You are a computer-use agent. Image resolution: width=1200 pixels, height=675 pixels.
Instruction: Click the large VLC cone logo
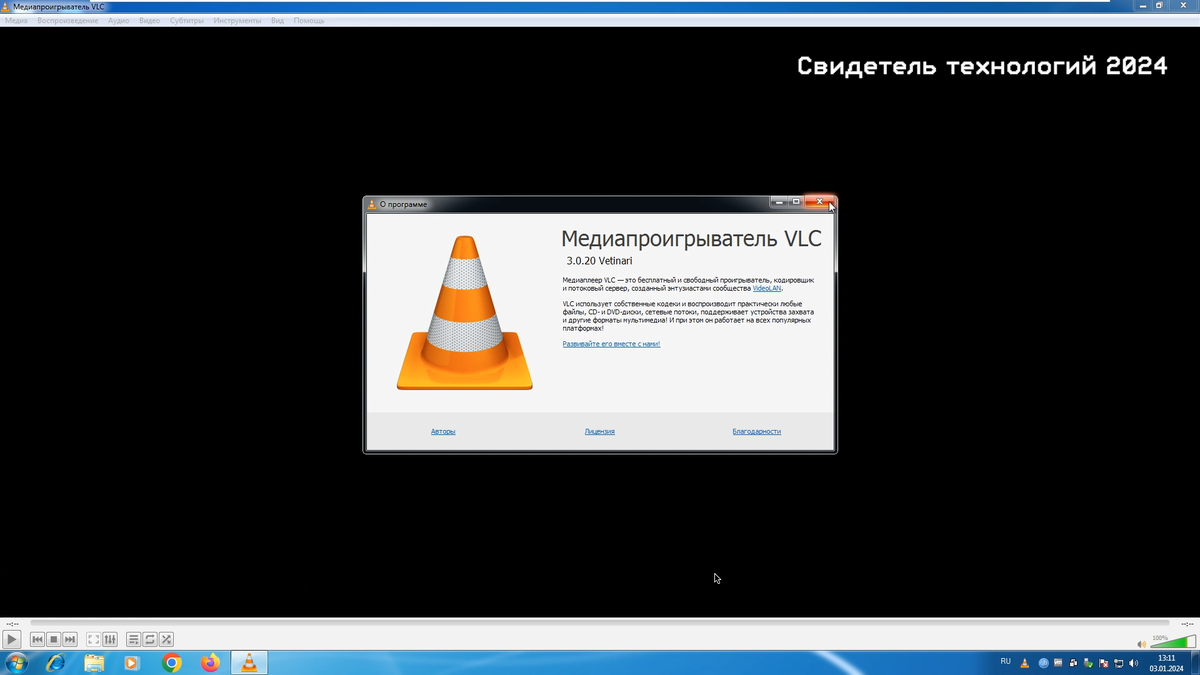point(465,312)
